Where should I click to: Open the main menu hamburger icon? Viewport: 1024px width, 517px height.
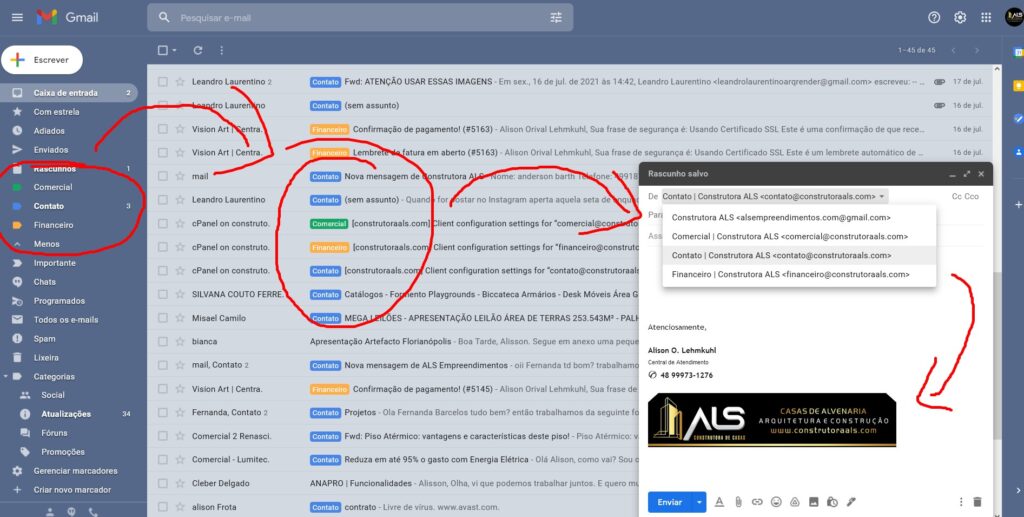tap(17, 18)
